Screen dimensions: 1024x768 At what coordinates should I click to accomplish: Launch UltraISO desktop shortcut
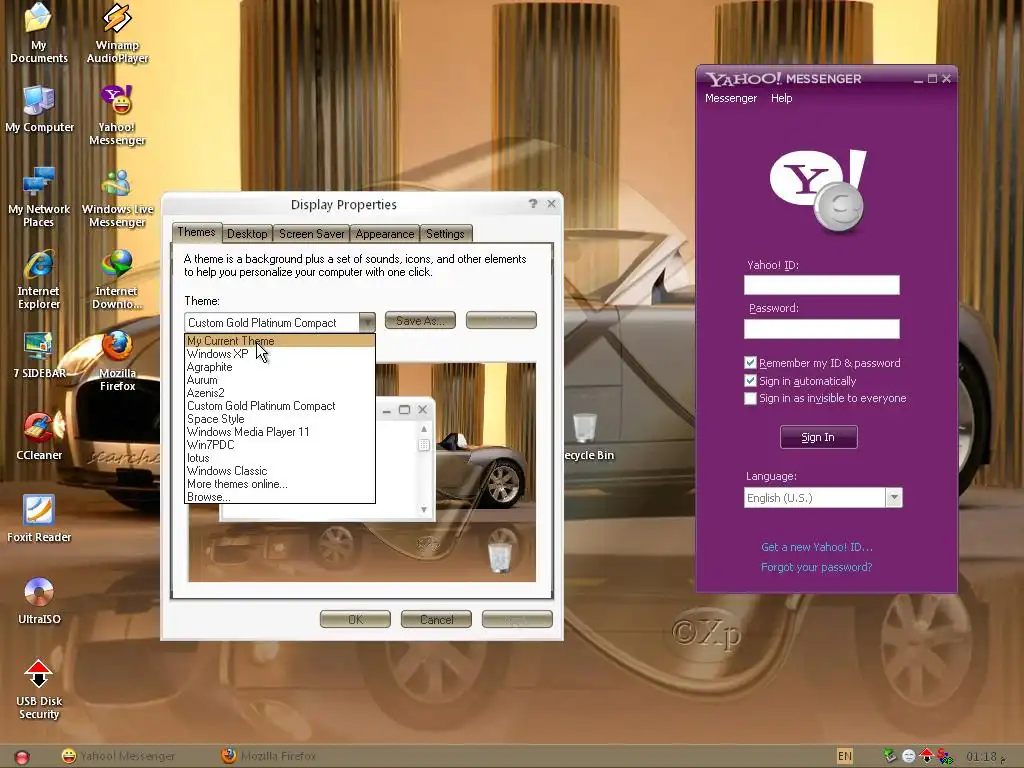pyautogui.click(x=39, y=601)
